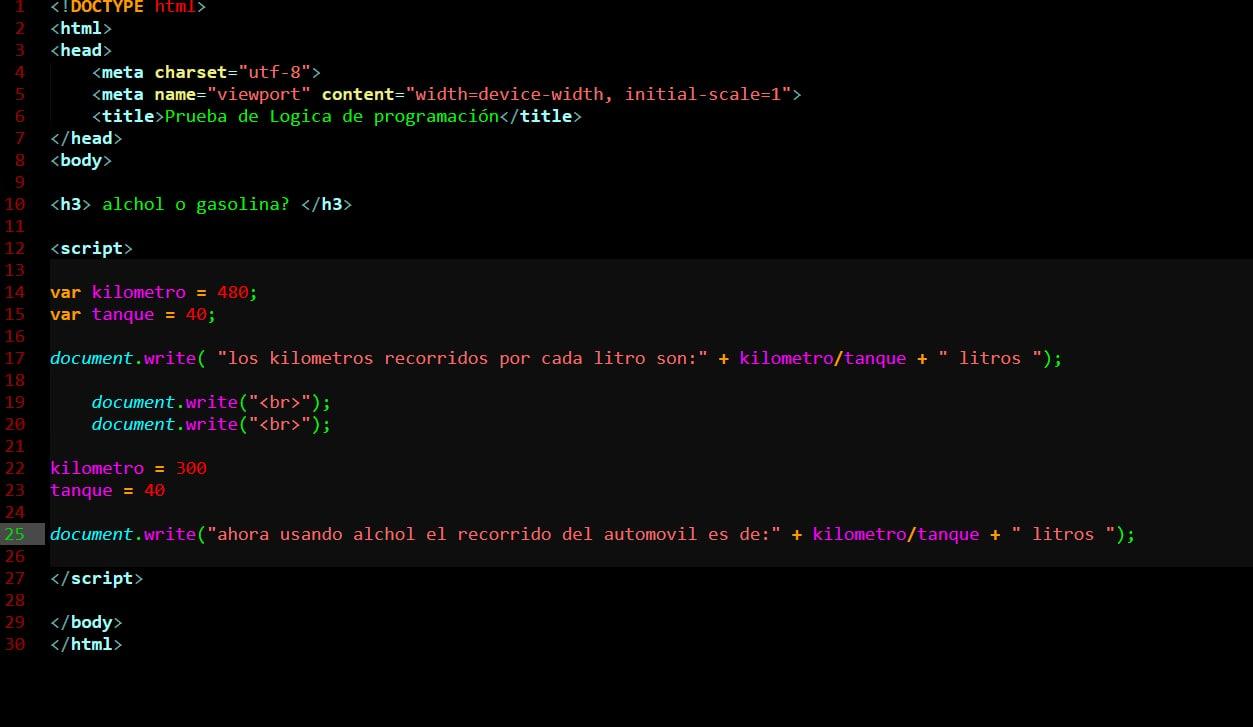1253x727 pixels.
Task: Click the 'var tanque = 40;' statement
Action: pos(133,314)
